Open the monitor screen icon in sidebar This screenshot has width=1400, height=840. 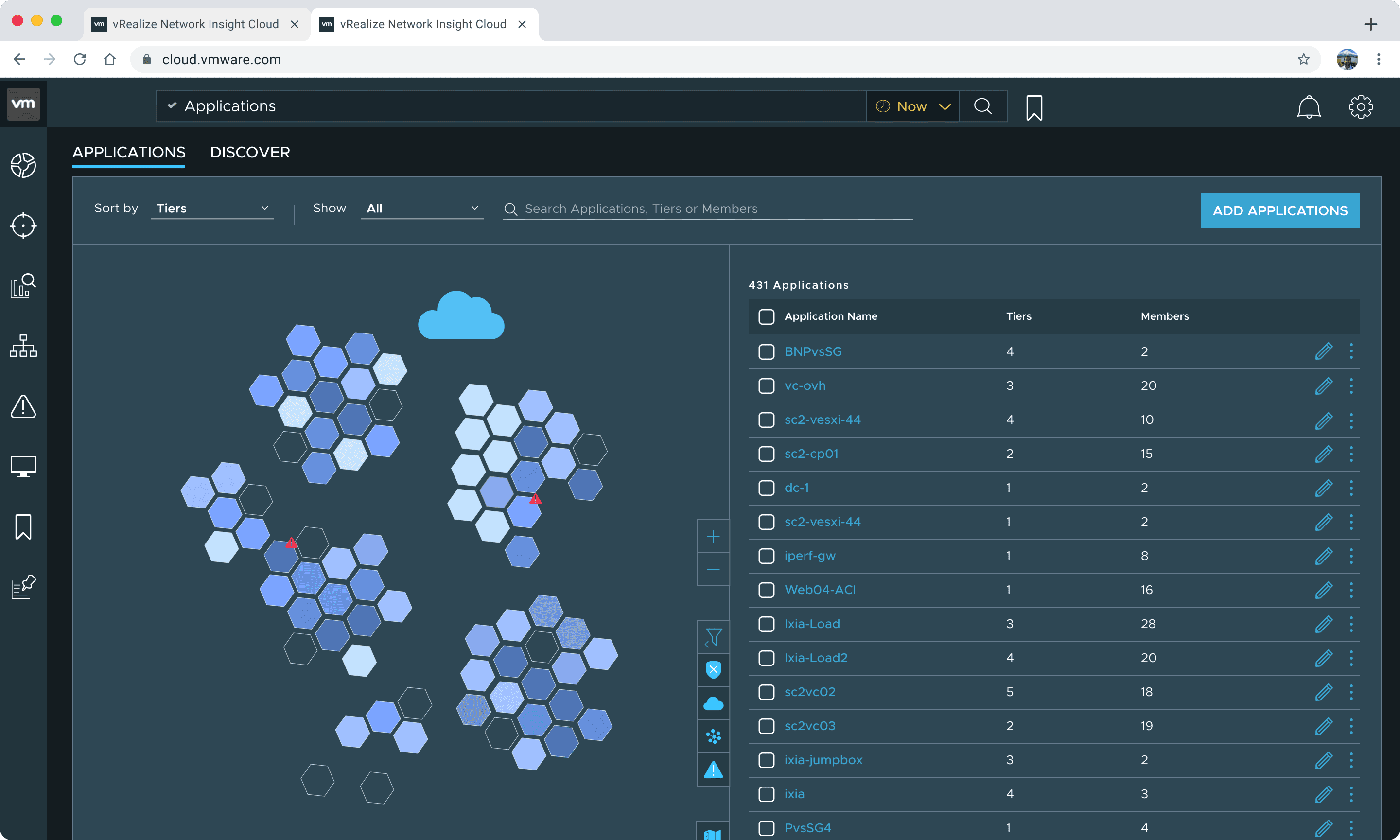(23, 466)
